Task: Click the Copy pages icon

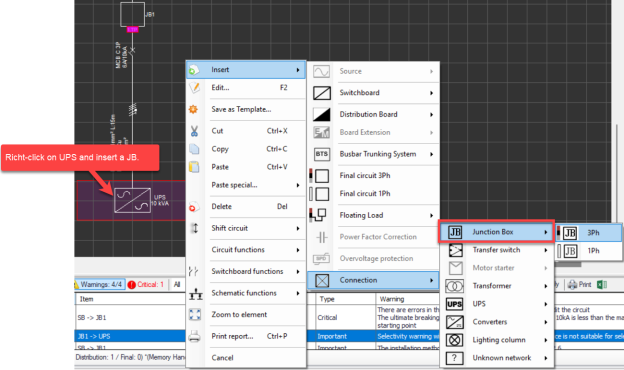Action: click(194, 149)
